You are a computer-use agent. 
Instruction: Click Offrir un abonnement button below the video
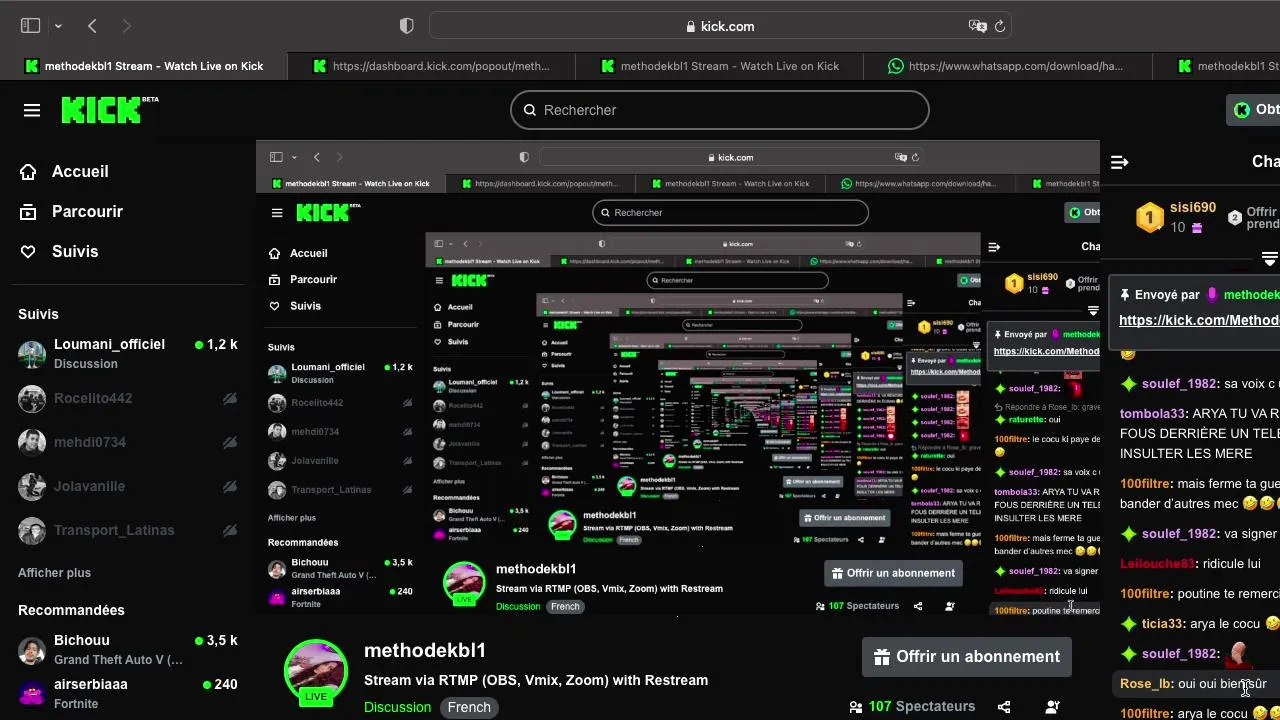coord(966,657)
